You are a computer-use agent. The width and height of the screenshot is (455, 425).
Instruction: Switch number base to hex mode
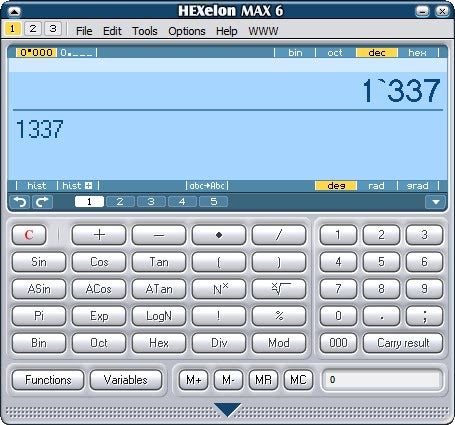[417, 53]
